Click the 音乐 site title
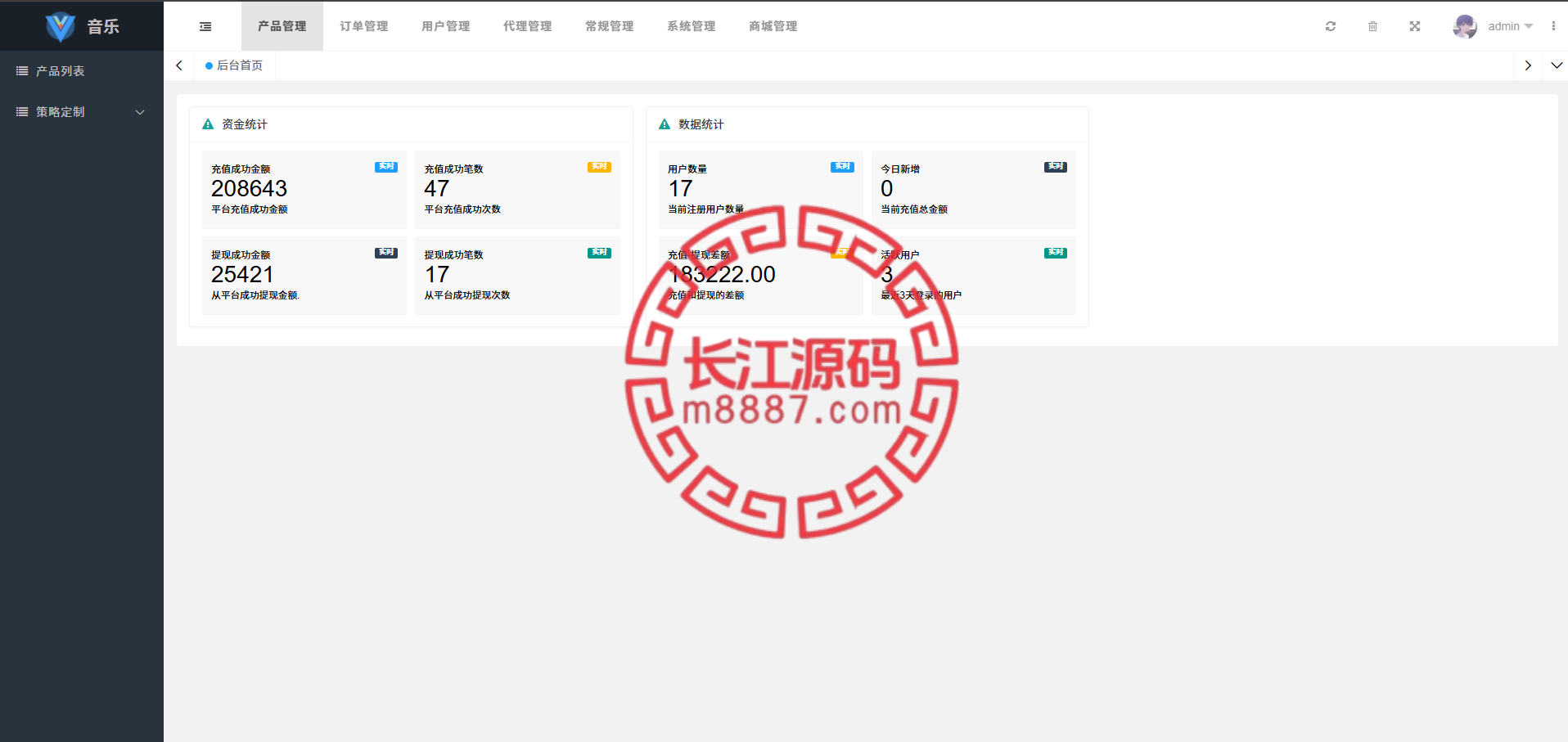This screenshot has height=742, width=1568. [x=103, y=26]
